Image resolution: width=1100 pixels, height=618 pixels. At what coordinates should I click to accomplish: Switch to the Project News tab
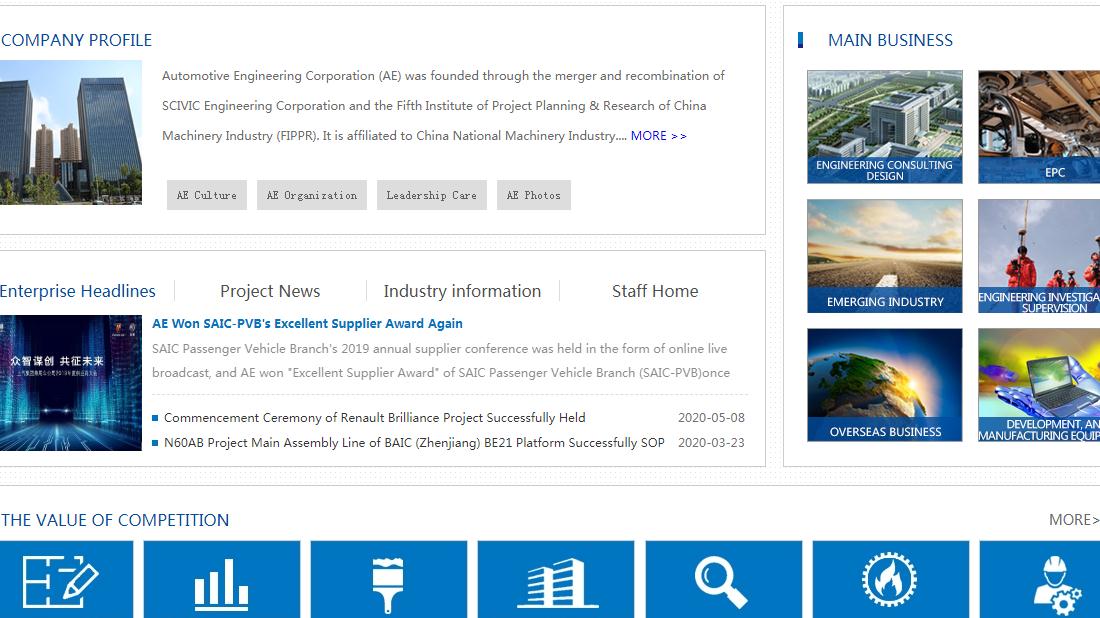[x=270, y=291]
